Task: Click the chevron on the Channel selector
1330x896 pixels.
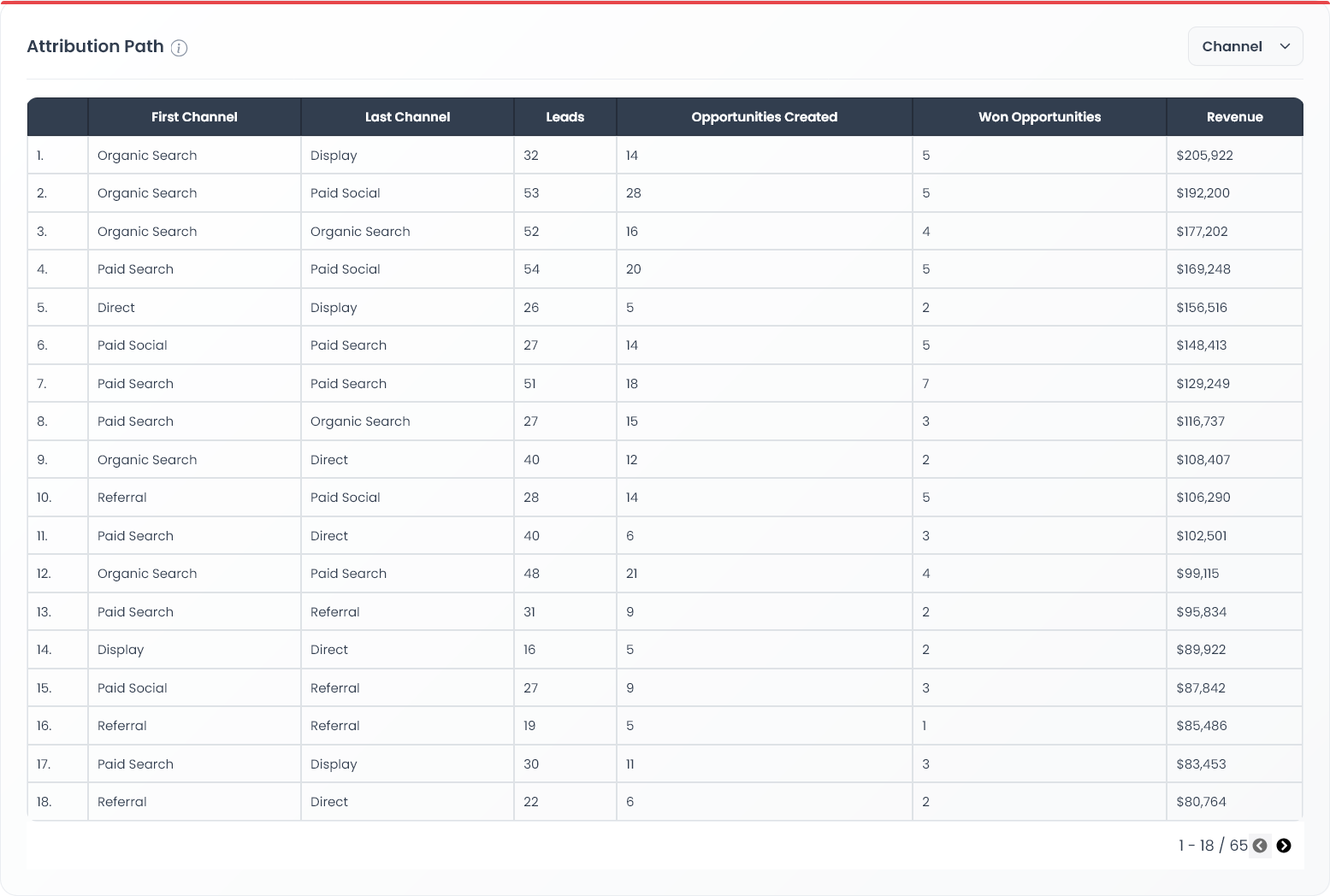Action: point(1285,46)
